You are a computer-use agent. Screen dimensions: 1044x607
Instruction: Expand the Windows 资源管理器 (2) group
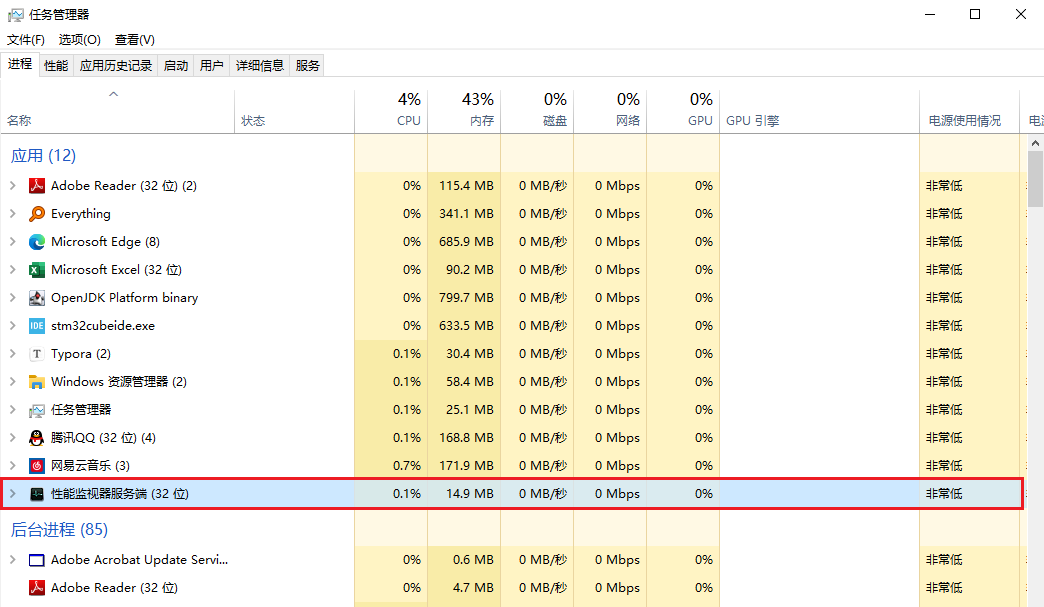click(13, 381)
